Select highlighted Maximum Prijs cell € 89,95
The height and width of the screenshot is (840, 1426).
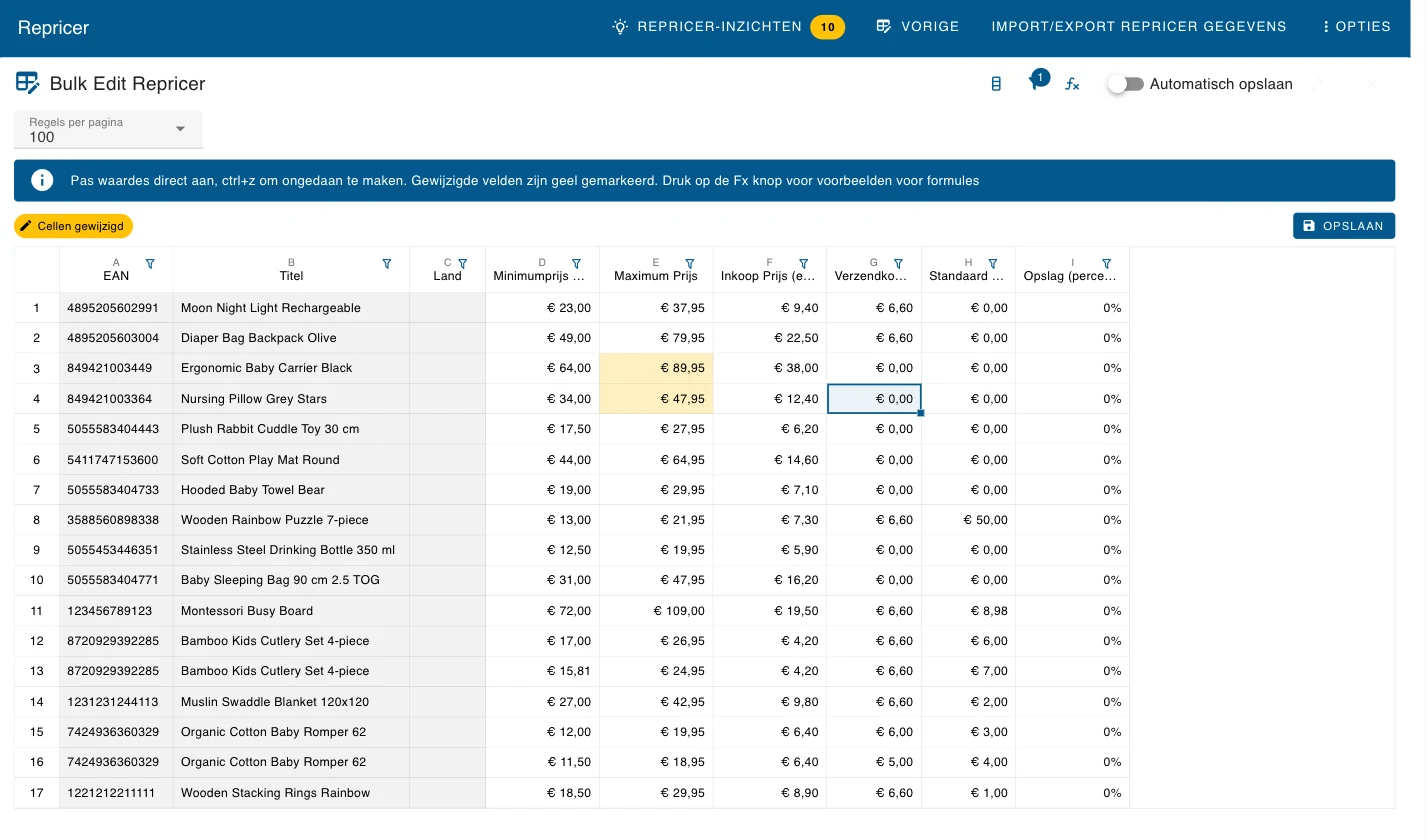[656, 368]
